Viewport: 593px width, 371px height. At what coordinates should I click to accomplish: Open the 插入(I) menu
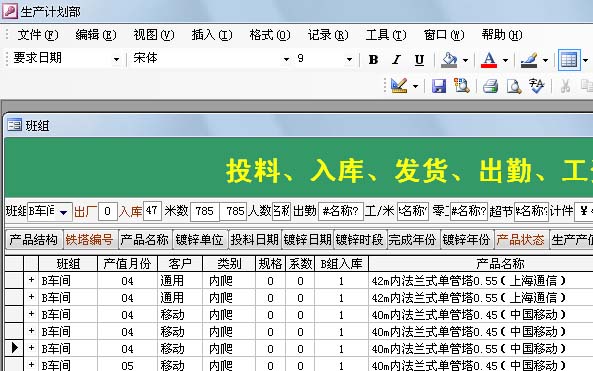pos(211,35)
